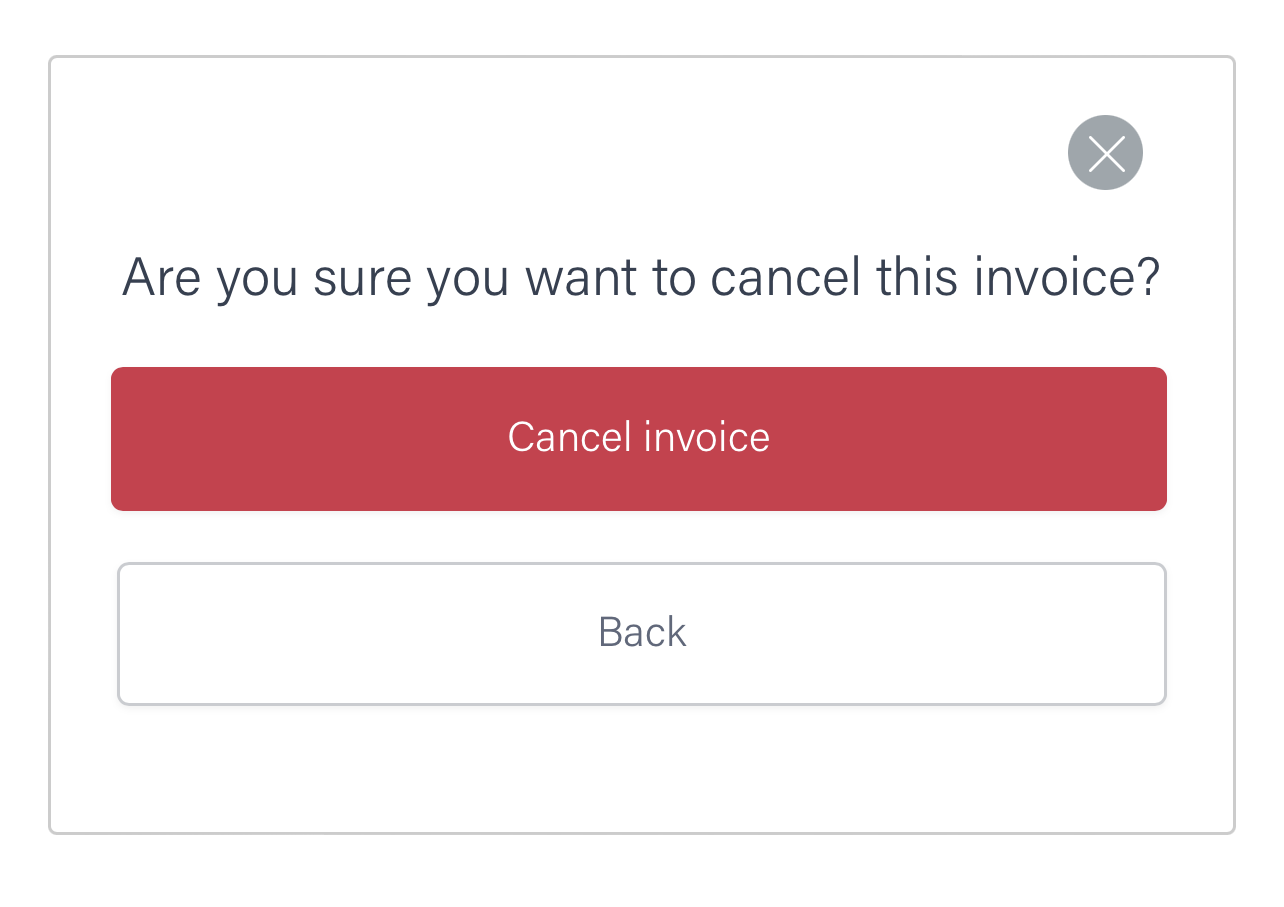
Task: Click the red Cancel invoice button
Action: [638, 438]
